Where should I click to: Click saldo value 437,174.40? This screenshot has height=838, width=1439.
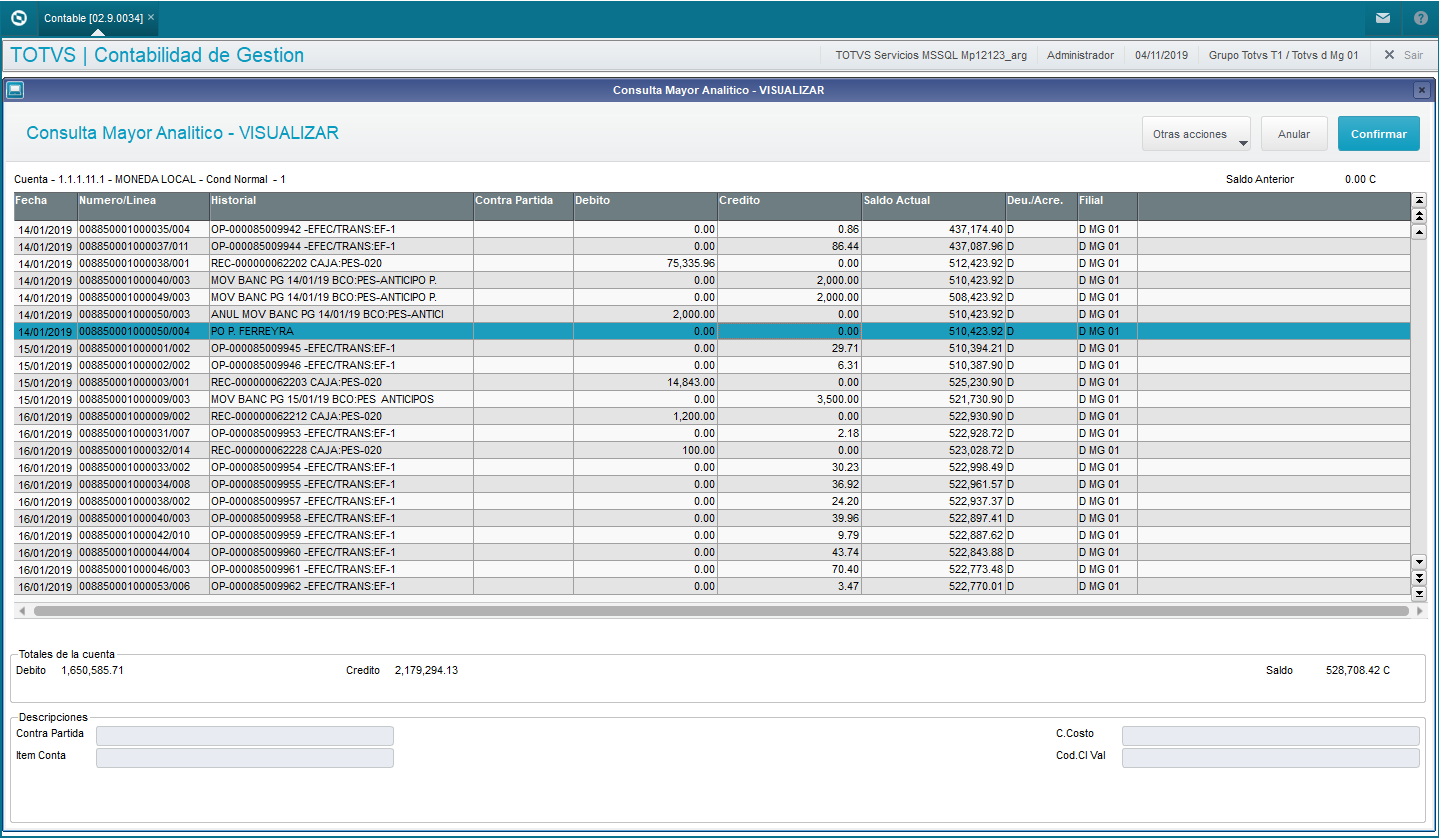pyautogui.click(x=975, y=229)
